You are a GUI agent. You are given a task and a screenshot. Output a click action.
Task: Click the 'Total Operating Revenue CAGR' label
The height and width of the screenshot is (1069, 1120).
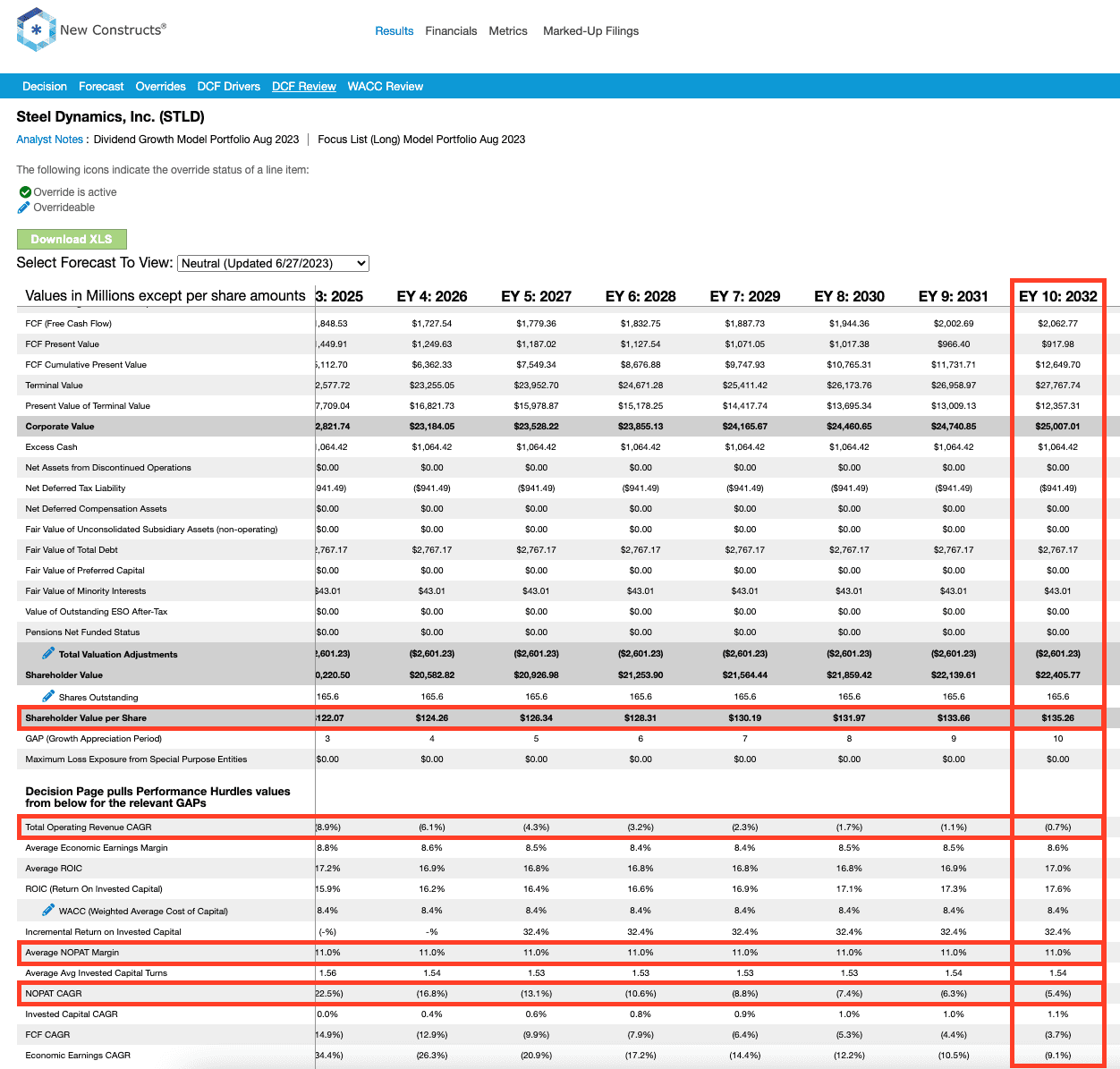[x=89, y=827]
